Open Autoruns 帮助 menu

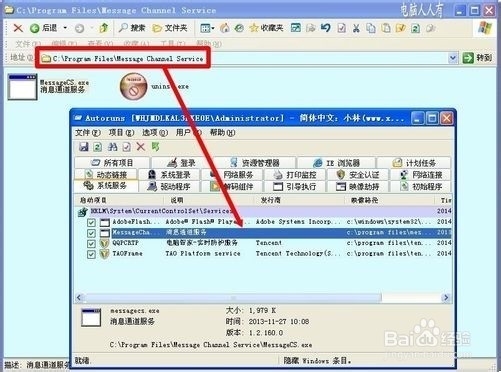[222, 133]
